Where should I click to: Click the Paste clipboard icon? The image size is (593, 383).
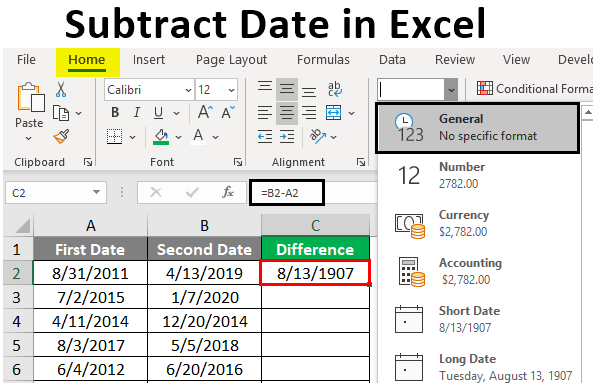pos(31,97)
